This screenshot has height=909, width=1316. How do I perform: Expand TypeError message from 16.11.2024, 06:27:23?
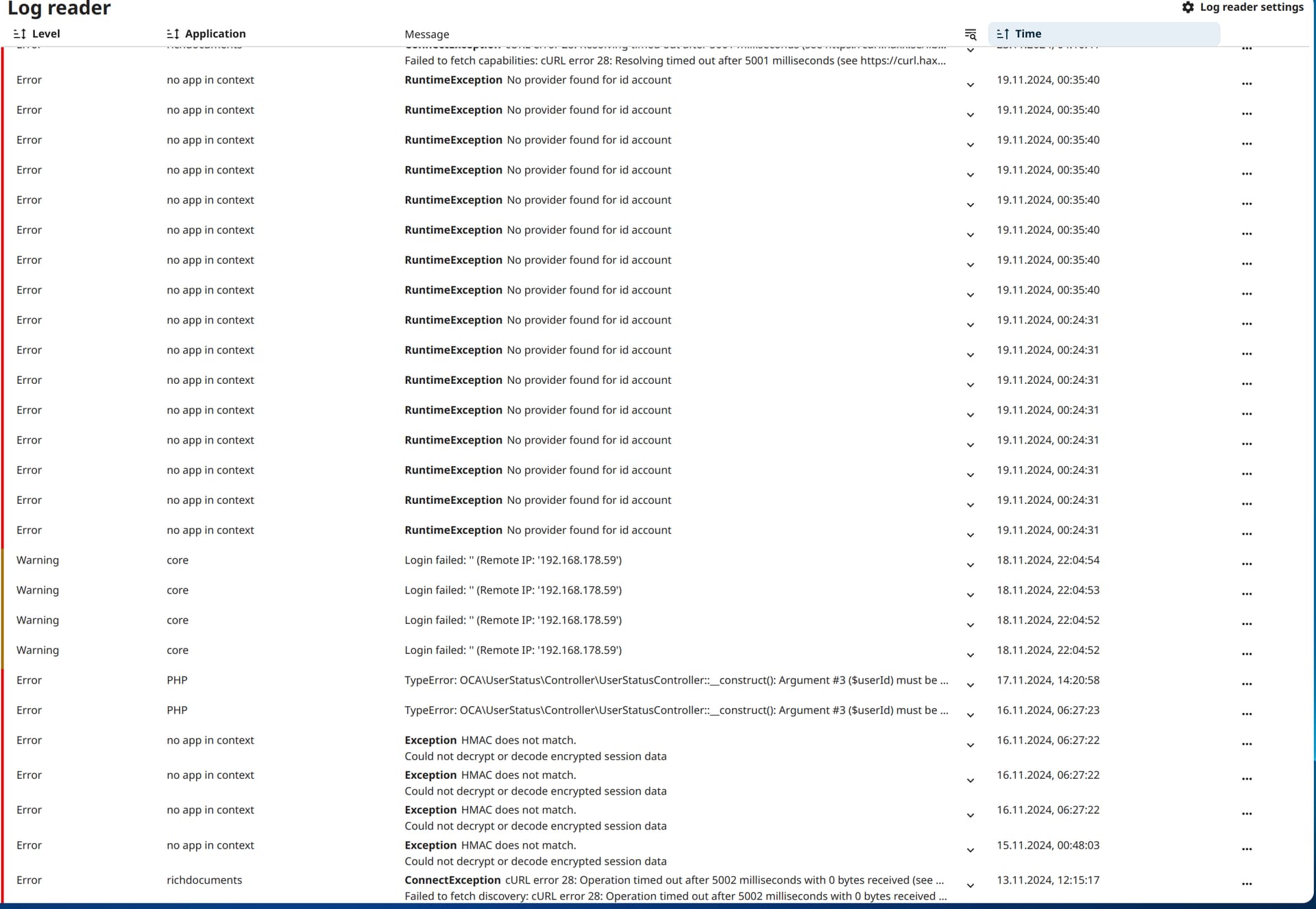tap(970, 715)
